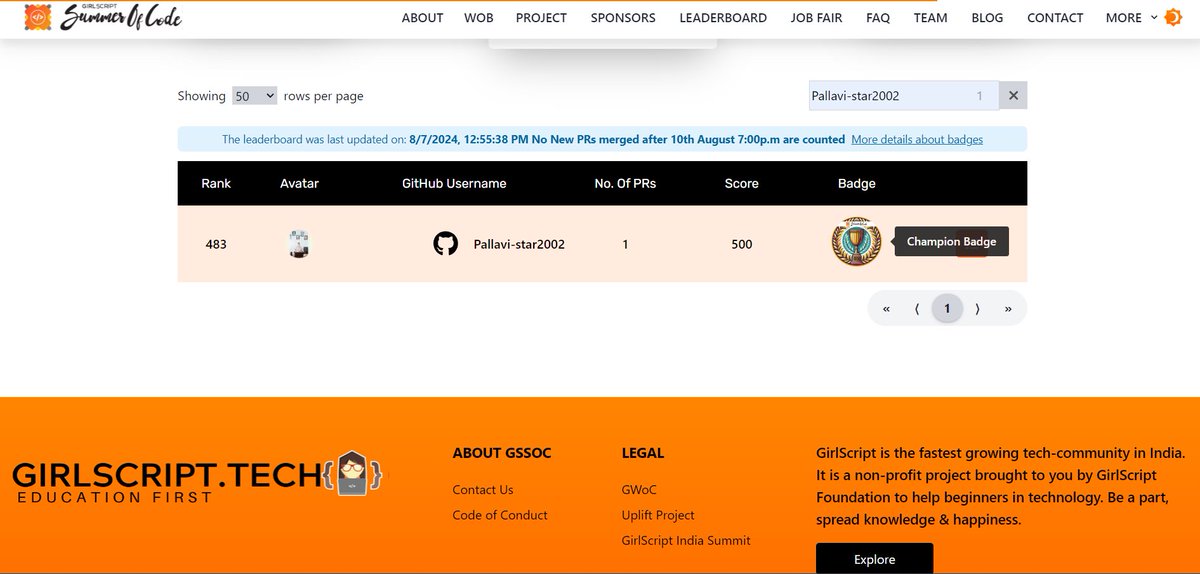Toggle the sun theme switch icon
Viewport: 1200px width, 574px height.
point(1173,17)
